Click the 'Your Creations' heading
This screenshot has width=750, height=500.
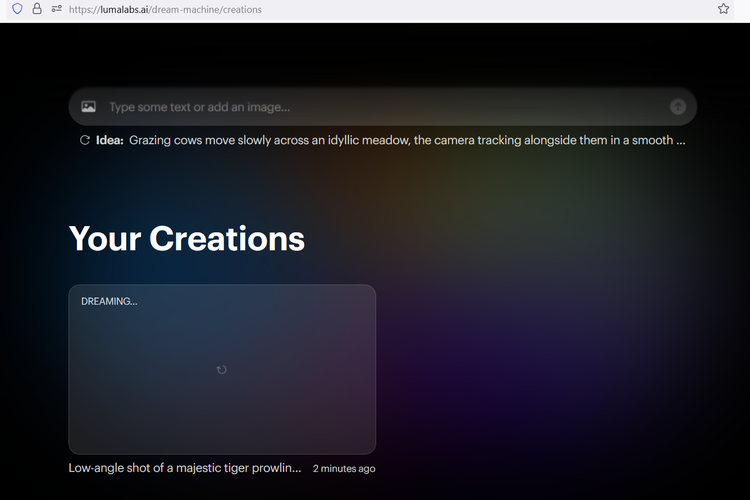click(x=187, y=239)
